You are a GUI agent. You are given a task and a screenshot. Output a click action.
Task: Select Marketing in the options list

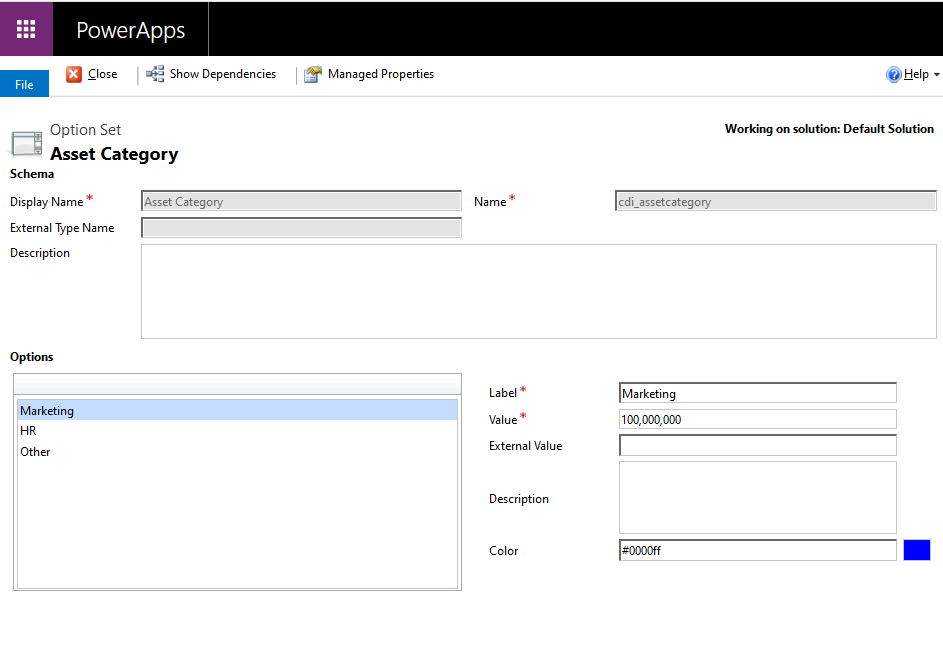238,410
